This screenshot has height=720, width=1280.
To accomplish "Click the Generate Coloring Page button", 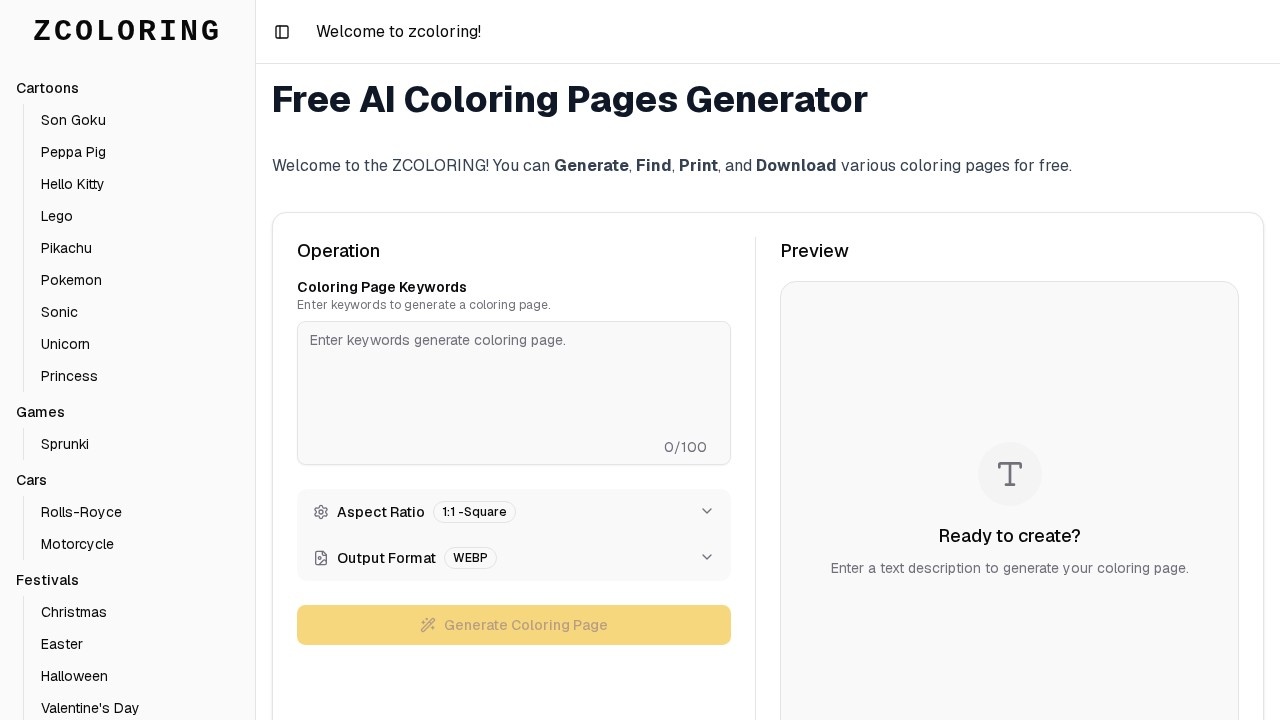I will pos(514,625).
